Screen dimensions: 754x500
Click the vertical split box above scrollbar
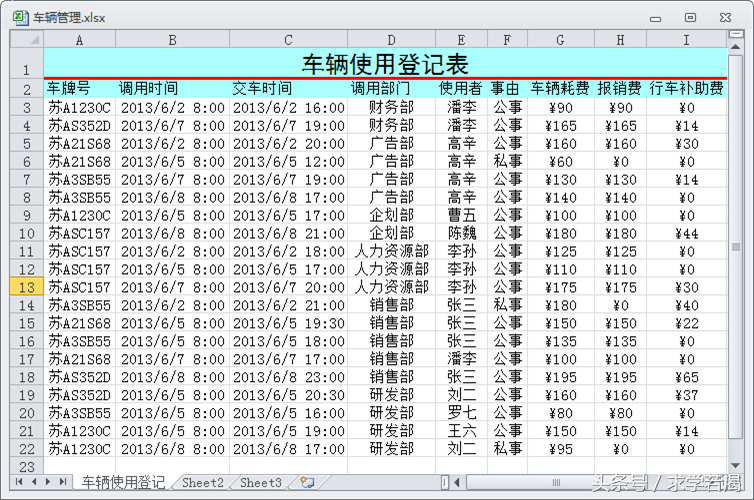pos(735,34)
